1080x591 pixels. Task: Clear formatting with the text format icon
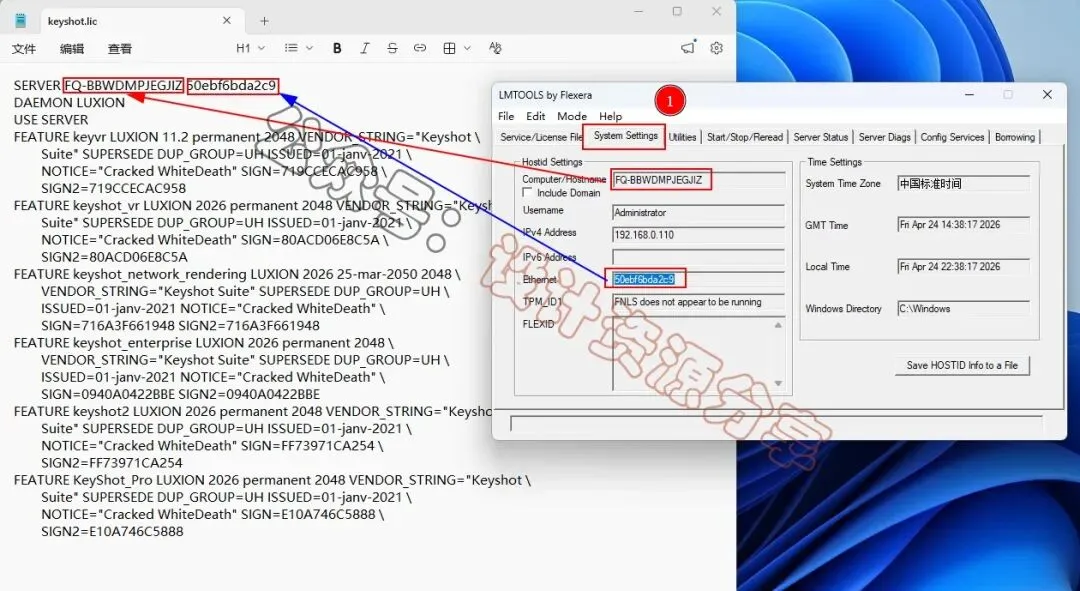(x=495, y=48)
